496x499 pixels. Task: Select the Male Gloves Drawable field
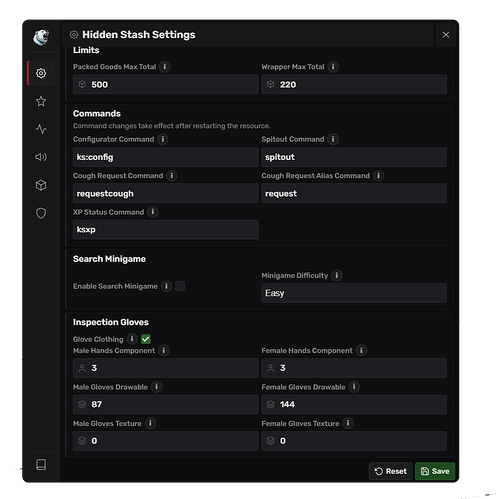point(166,404)
